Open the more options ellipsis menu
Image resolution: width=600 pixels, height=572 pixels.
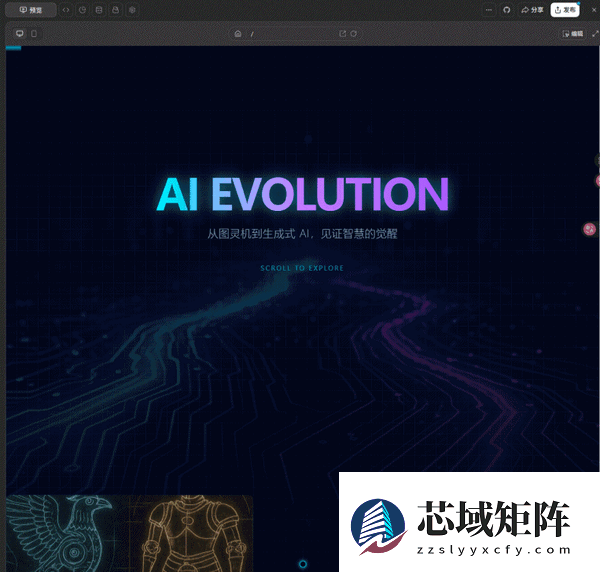[489, 10]
